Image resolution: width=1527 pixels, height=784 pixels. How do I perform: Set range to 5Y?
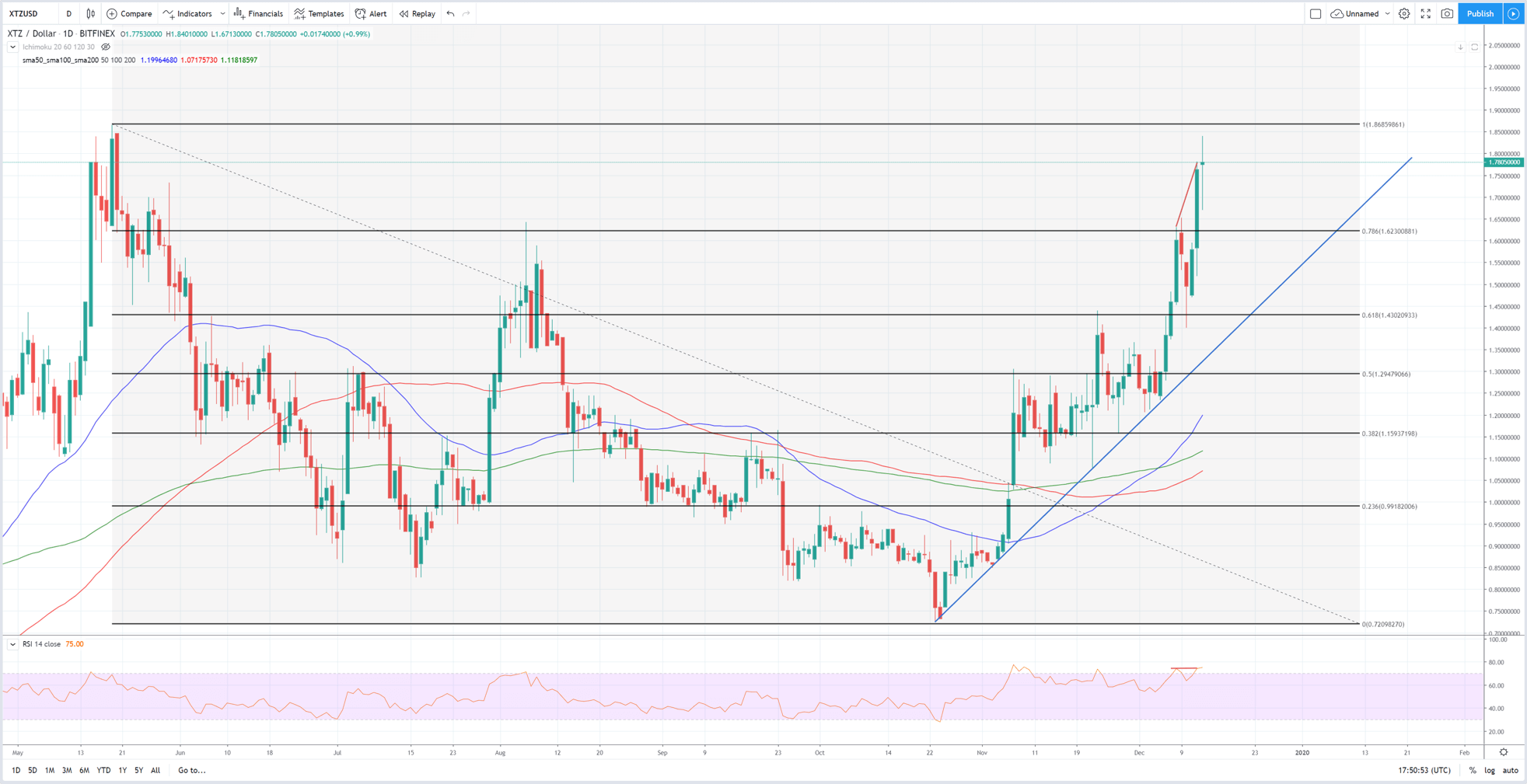(138, 770)
